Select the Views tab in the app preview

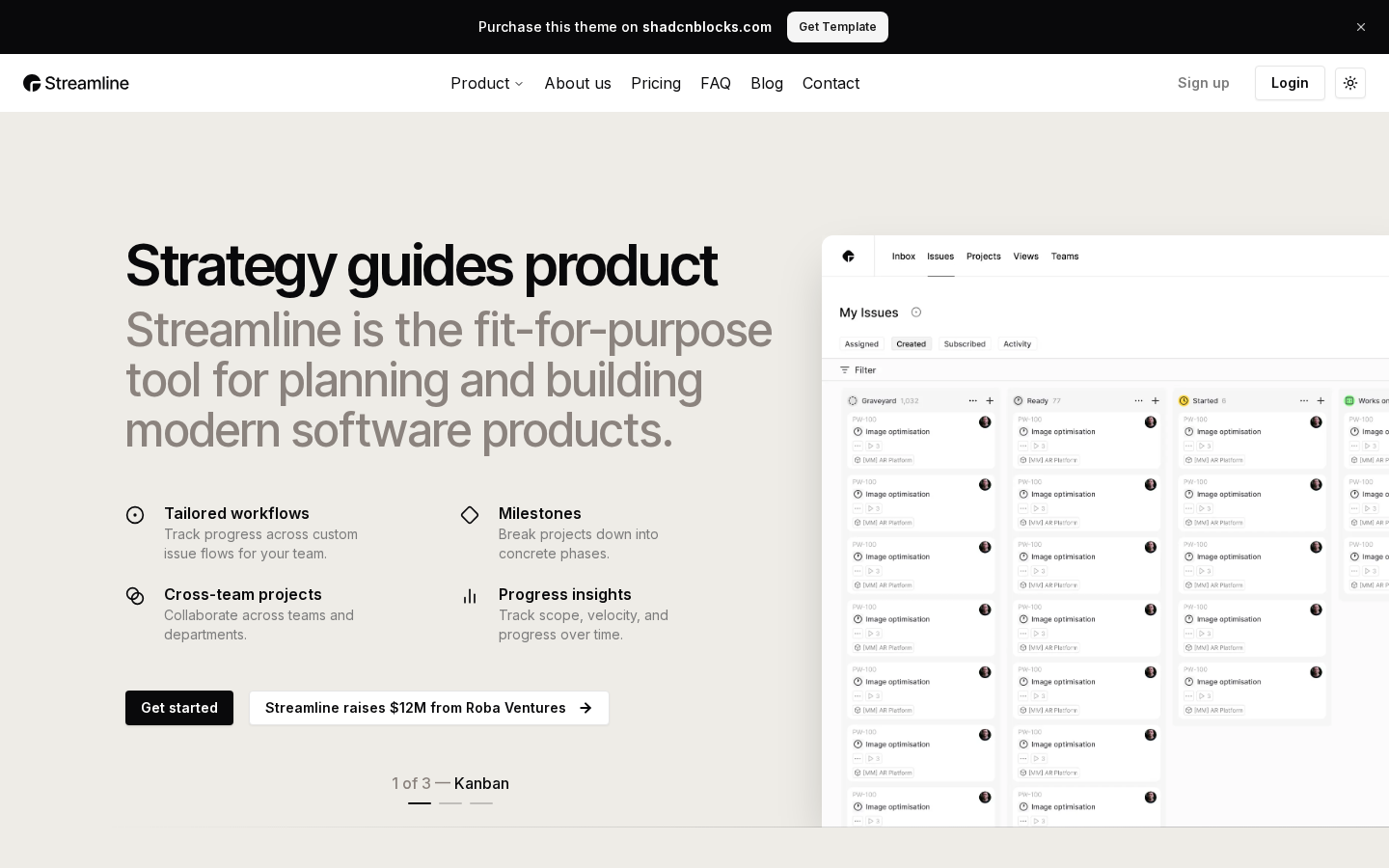[x=1026, y=257]
